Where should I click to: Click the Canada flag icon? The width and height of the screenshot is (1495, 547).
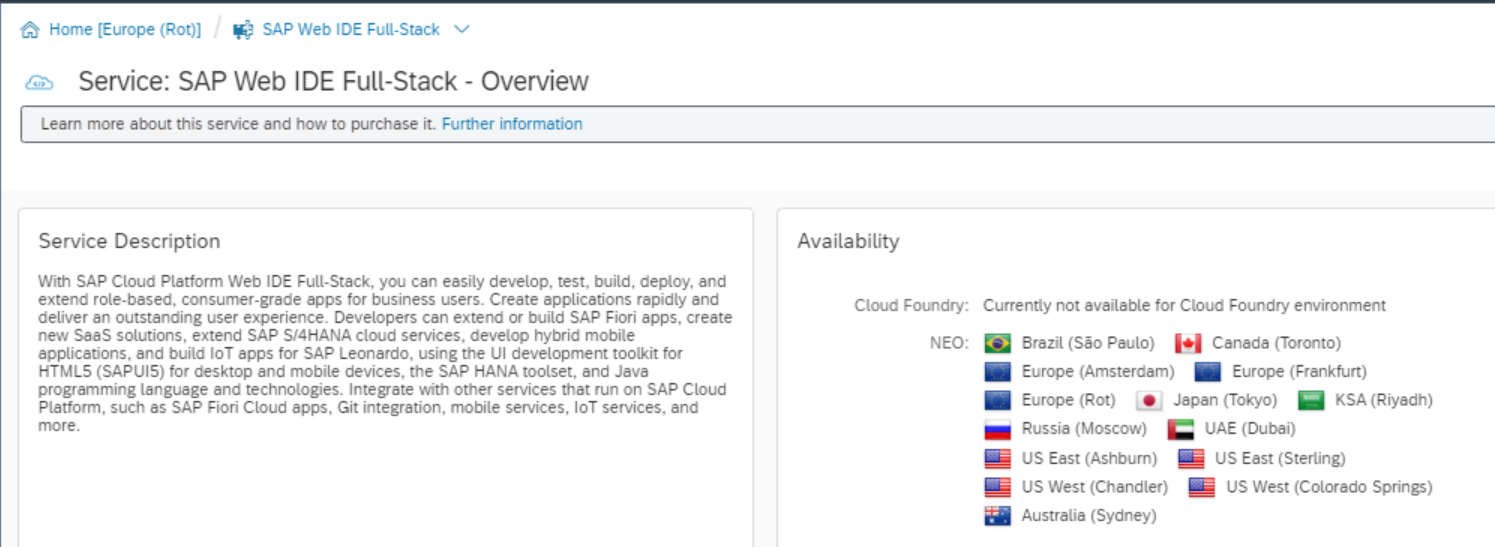point(1188,344)
